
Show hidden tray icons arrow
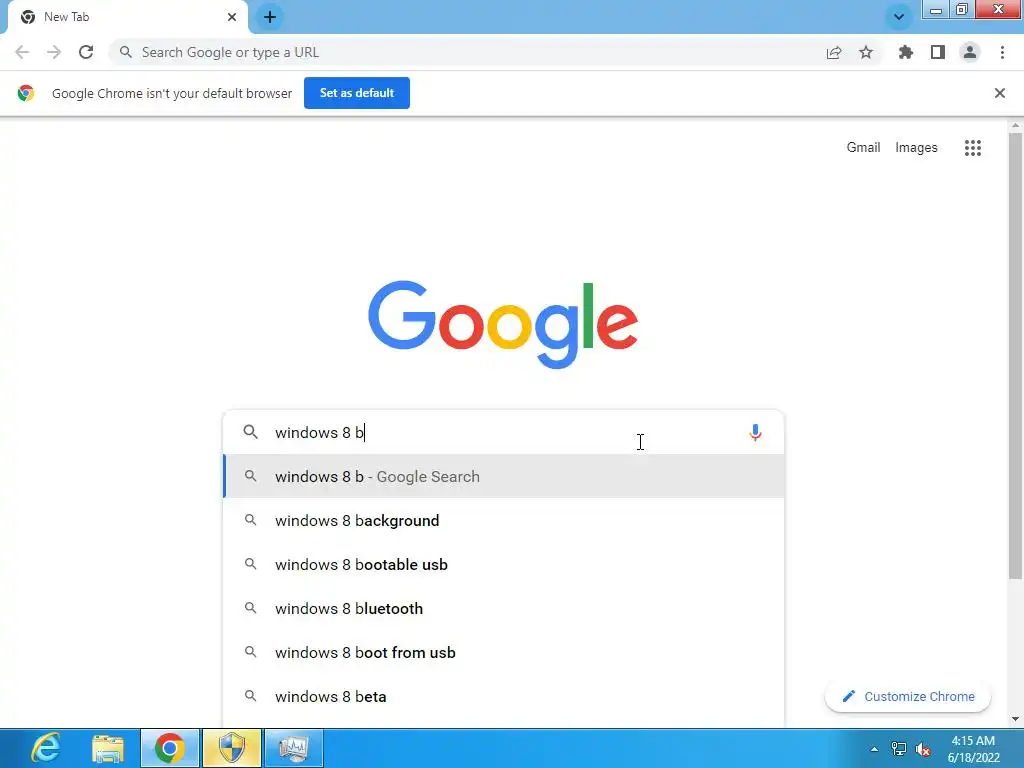(x=874, y=749)
